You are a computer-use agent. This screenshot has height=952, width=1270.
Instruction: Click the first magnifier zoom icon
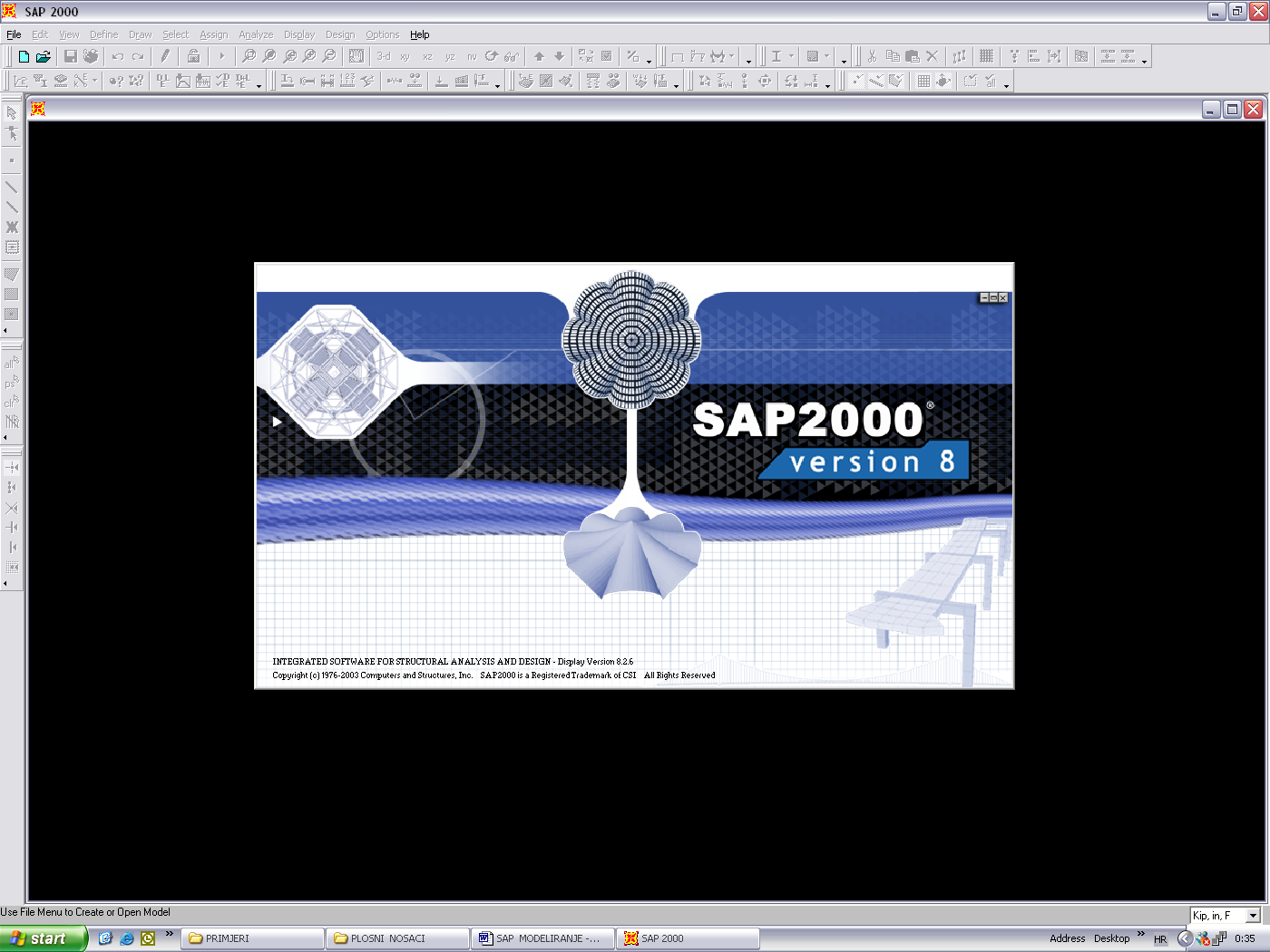click(x=249, y=56)
